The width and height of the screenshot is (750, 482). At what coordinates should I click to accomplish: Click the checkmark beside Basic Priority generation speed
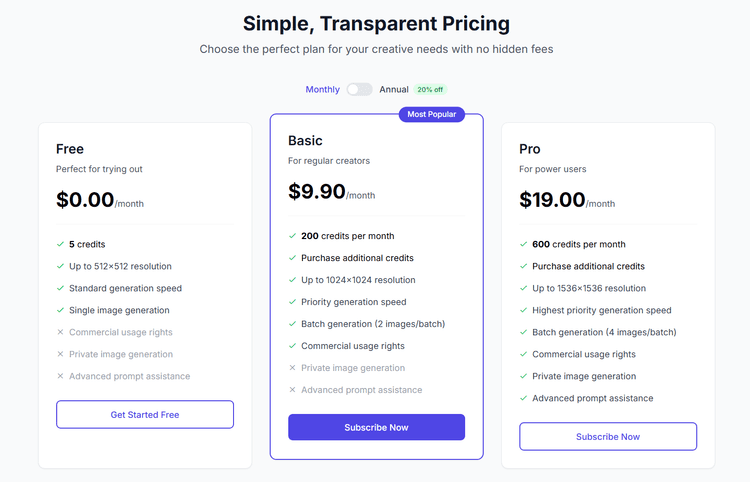(292, 302)
